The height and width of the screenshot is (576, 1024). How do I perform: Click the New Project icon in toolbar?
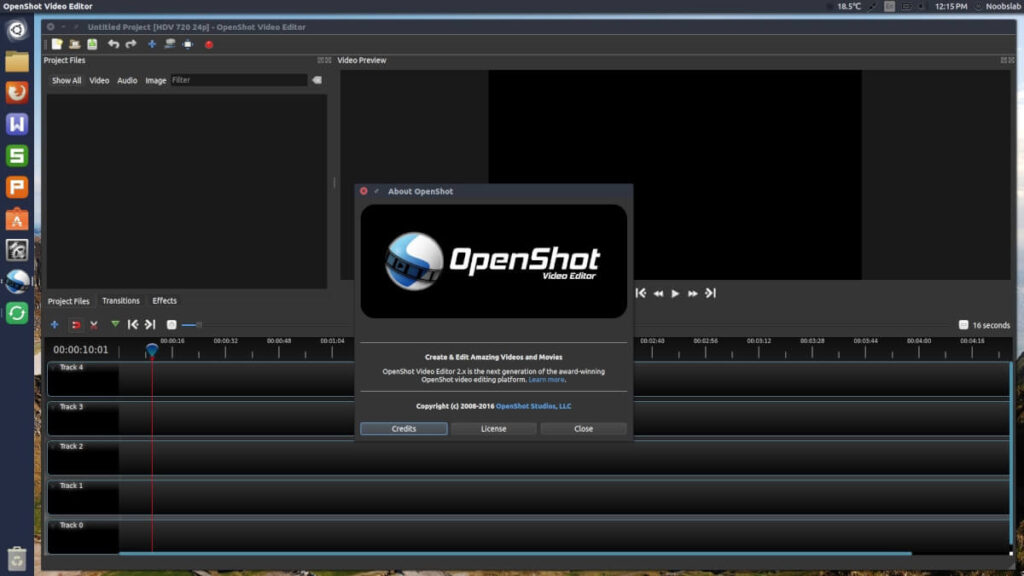(x=57, y=44)
